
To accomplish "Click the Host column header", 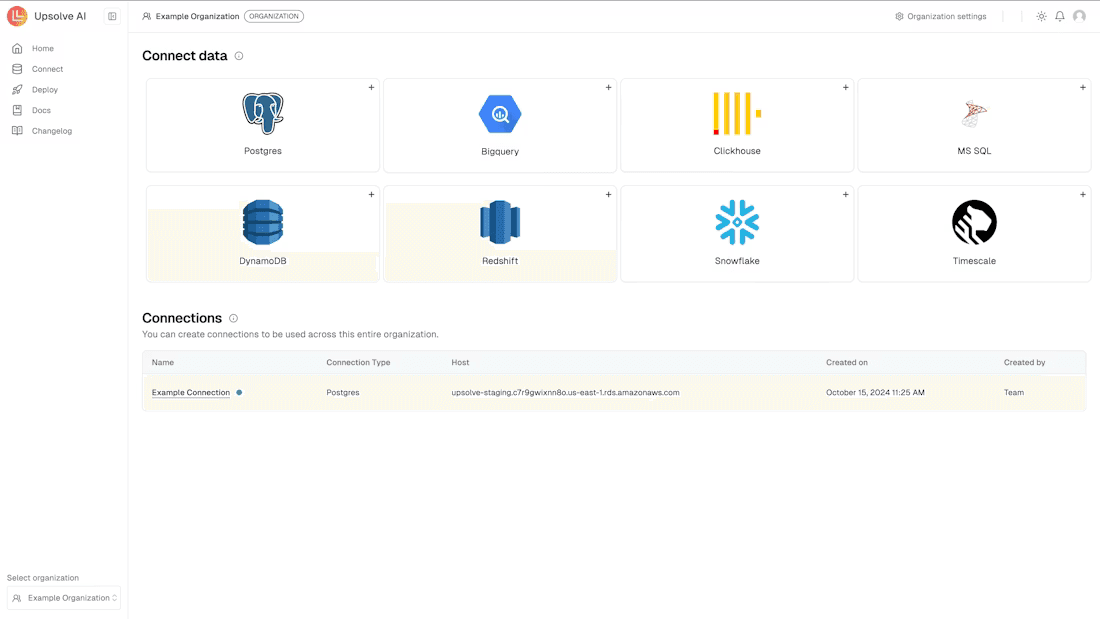I will [460, 362].
